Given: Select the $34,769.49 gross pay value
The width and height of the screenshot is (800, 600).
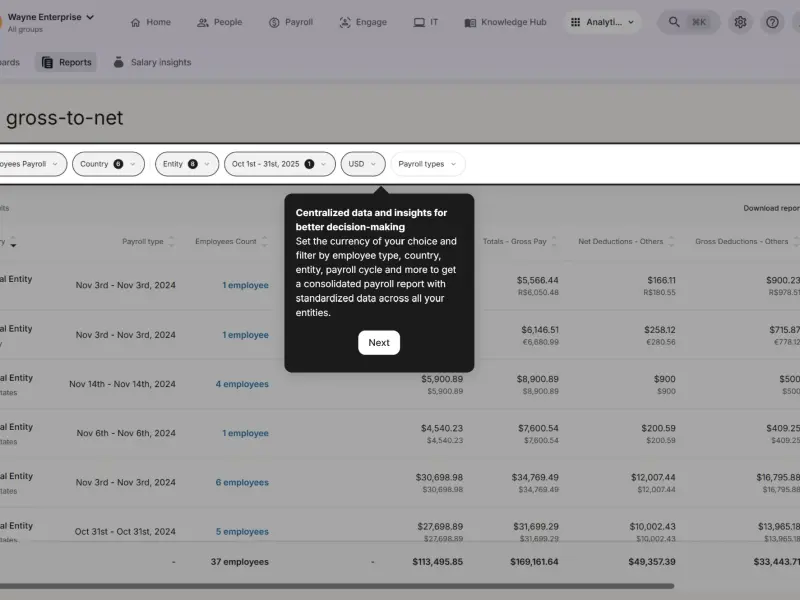Looking at the screenshot, I should tap(535, 478).
